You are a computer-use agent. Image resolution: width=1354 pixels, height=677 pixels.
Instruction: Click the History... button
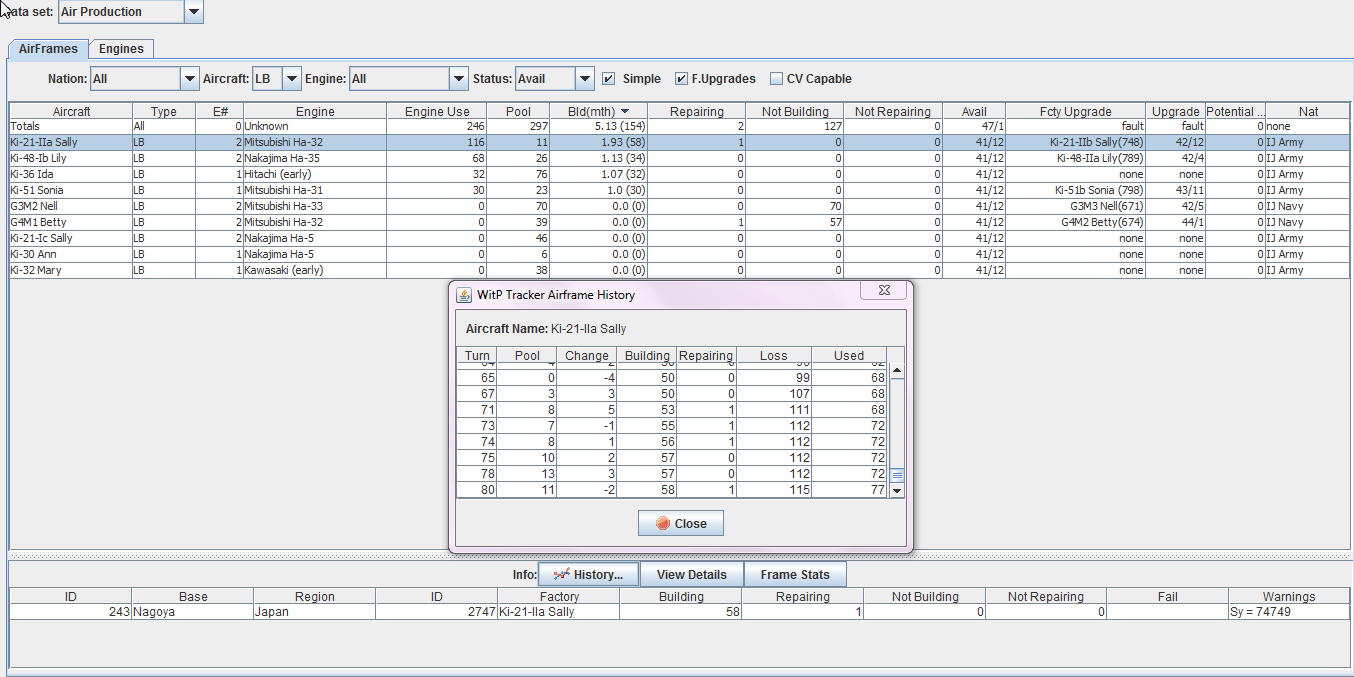pyautogui.click(x=588, y=575)
